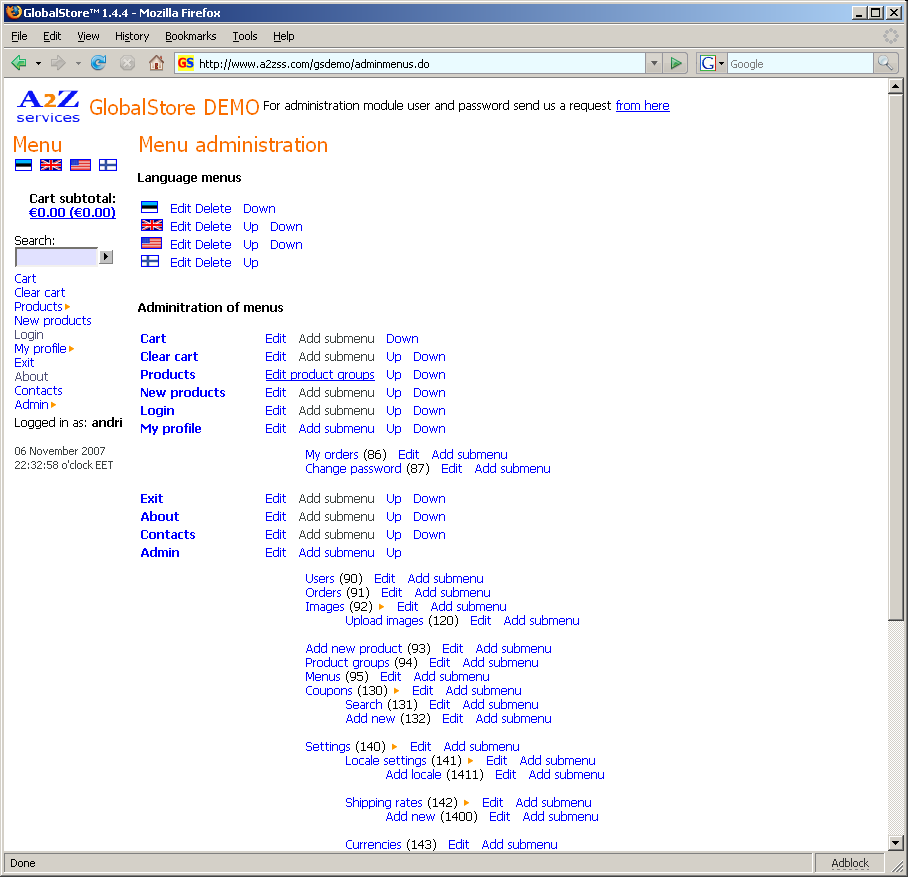908x877 pixels.
Task: Expand the Products submenu arrow in sidebar
Action: pyautogui.click(x=68, y=307)
